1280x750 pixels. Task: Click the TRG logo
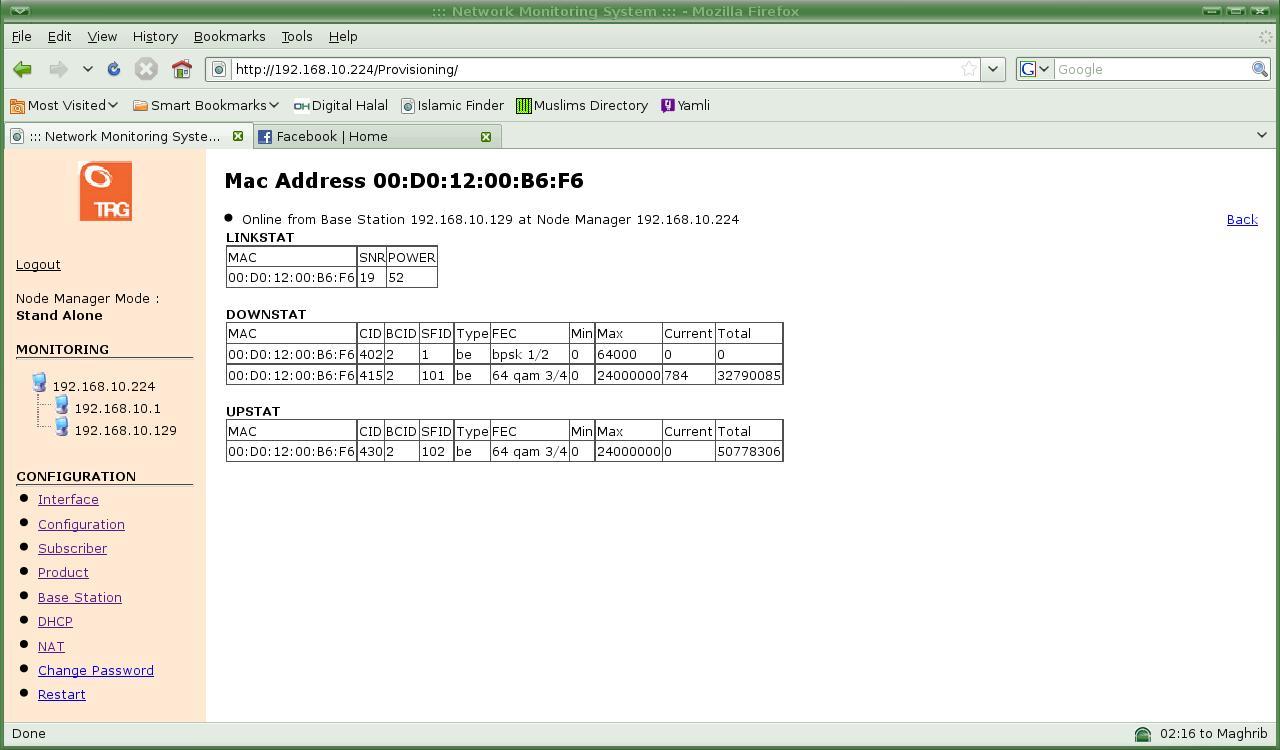(x=105, y=191)
